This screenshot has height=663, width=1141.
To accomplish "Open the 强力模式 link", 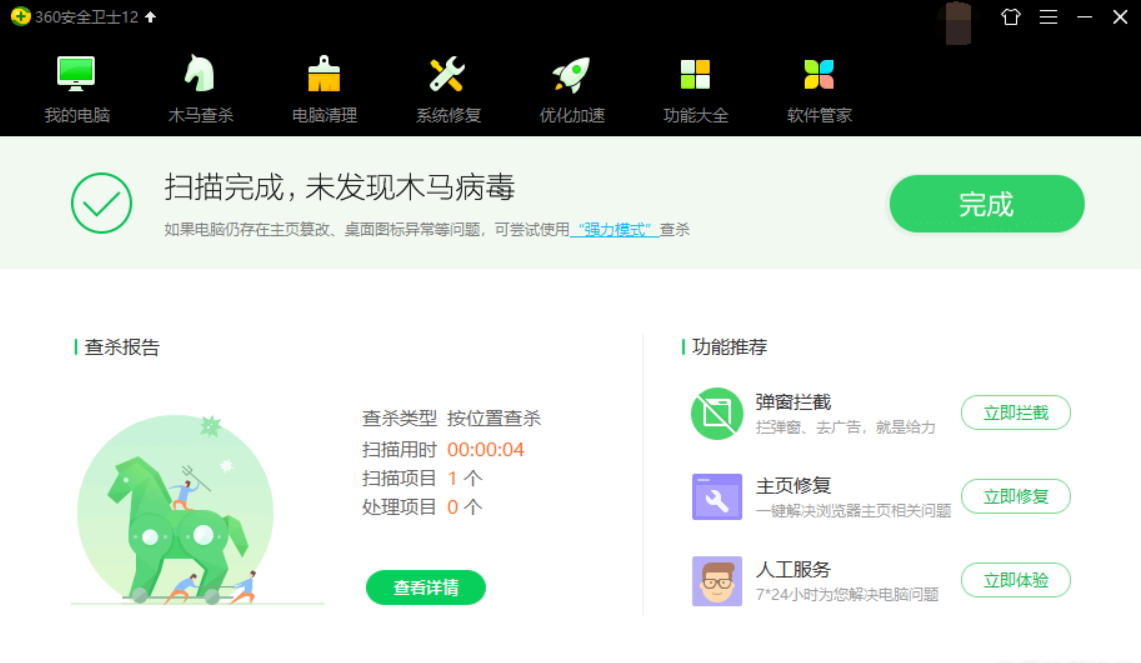I will point(614,230).
